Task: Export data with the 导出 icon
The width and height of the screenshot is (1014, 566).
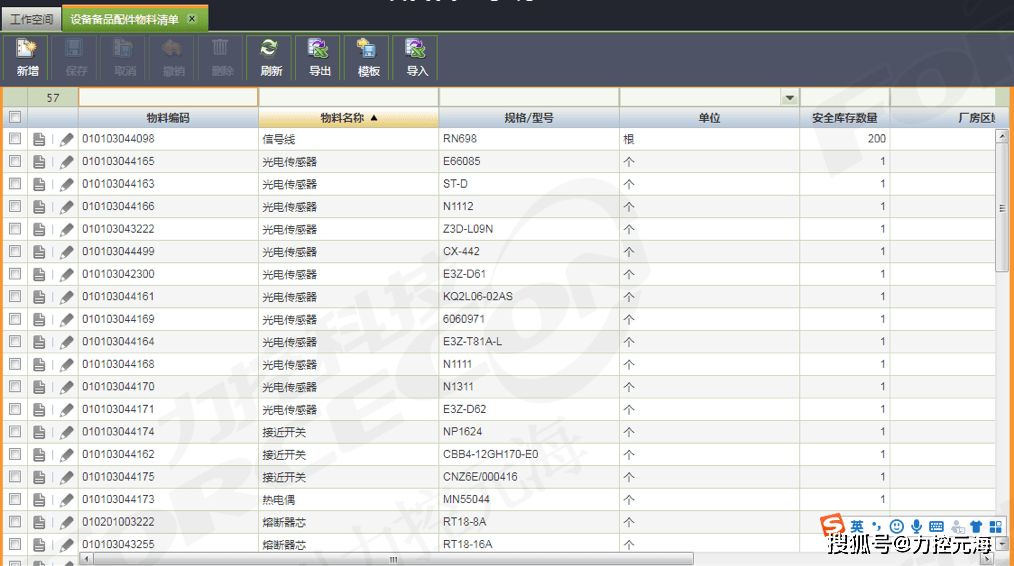Action: point(319,58)
